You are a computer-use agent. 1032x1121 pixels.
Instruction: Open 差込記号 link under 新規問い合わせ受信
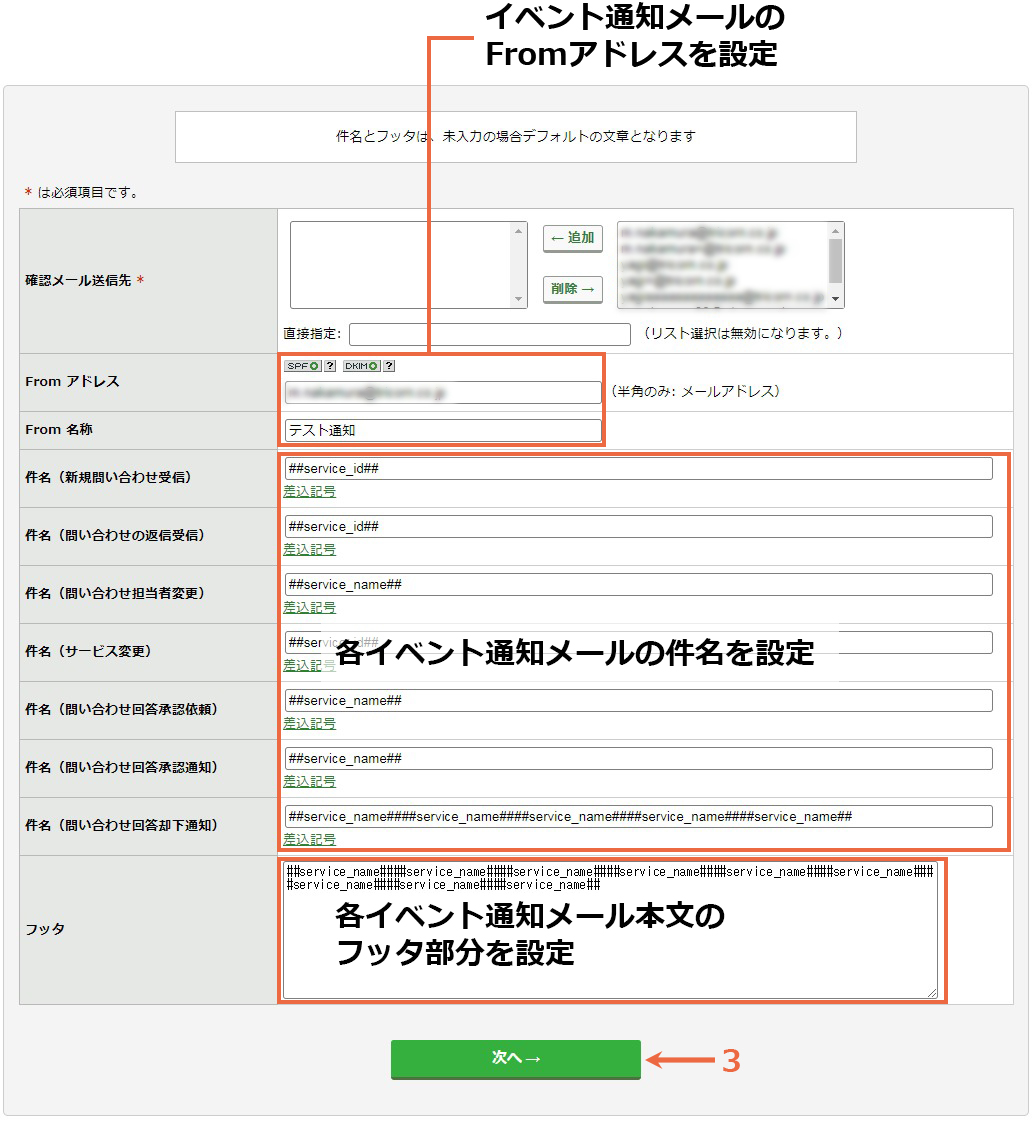pos(309,492)
